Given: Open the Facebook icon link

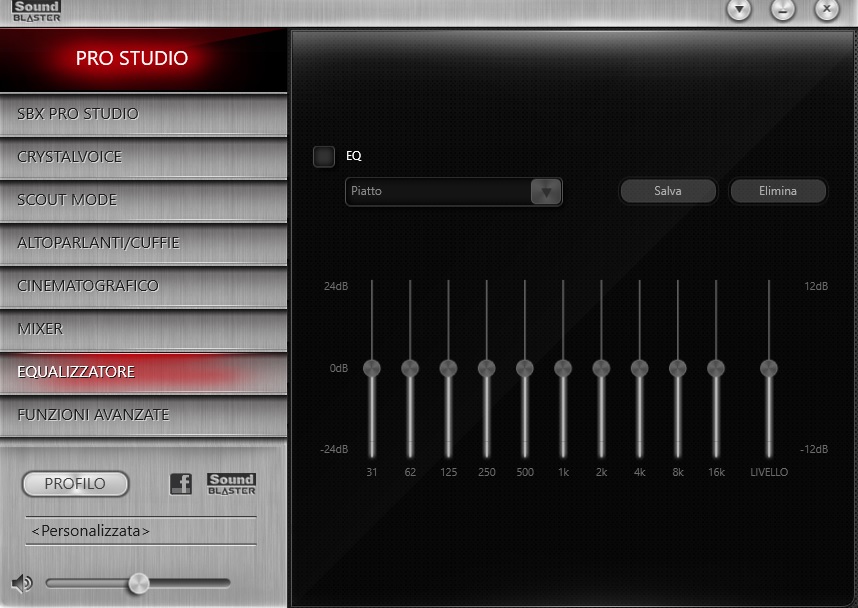Looking at the screenshot, I should click(181, 484).
